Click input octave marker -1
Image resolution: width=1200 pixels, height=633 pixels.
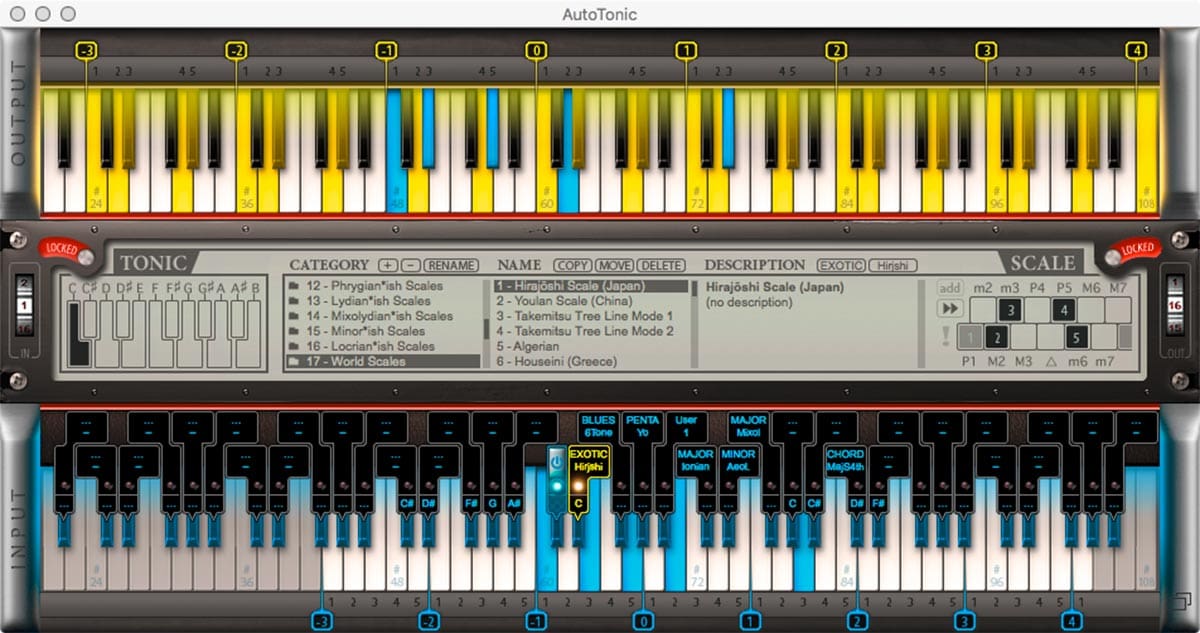pos(538,620)
